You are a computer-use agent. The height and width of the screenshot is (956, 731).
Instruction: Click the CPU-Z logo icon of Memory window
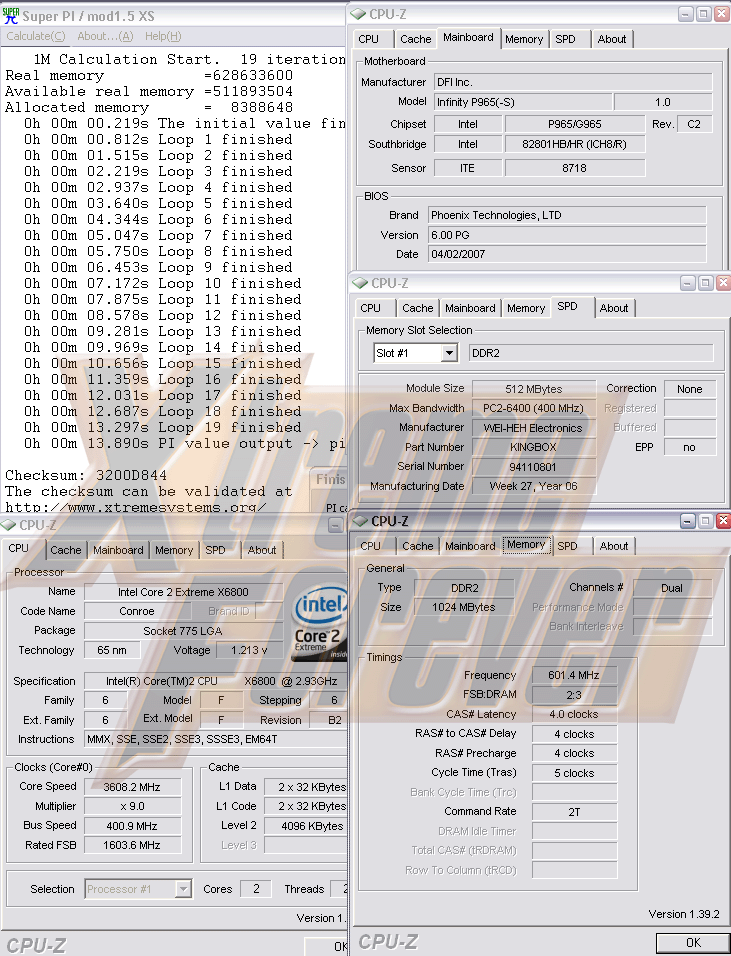click(x=360, y=521)
